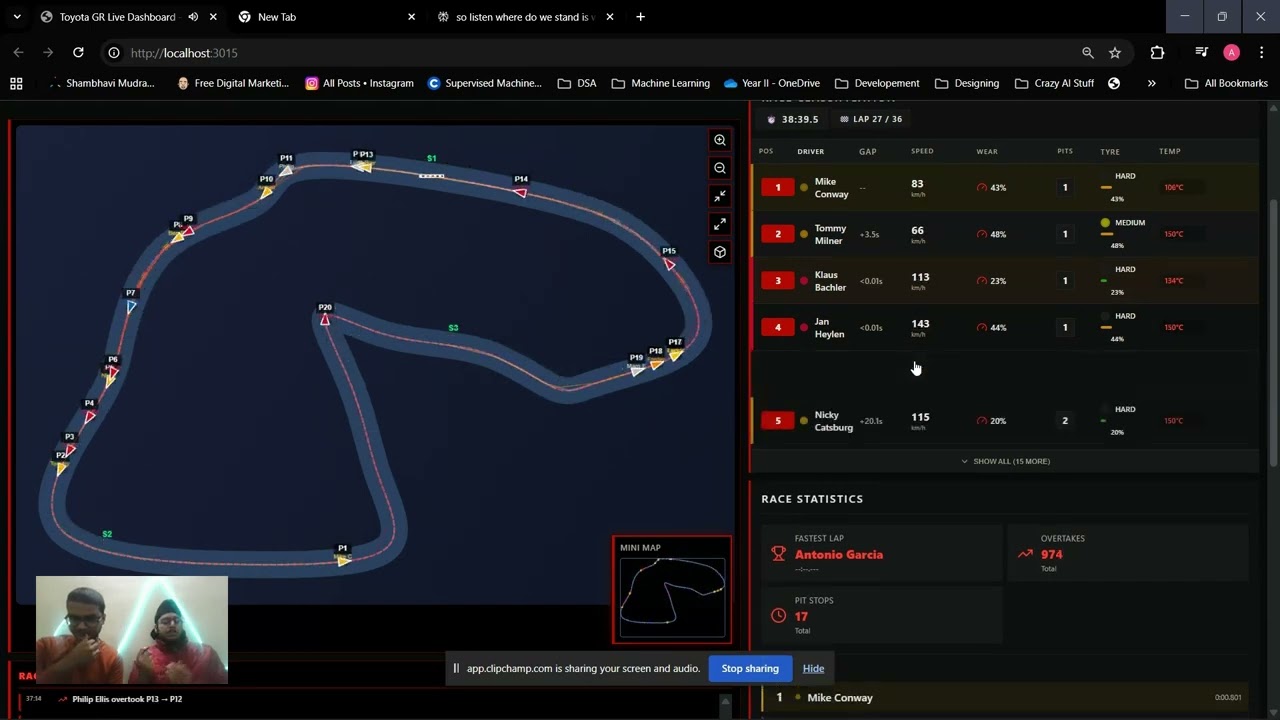The width and height of the screenshot is (1280, 720).
Task: Open the Designing bookmark folder
Action: click(x=966, y=83)
